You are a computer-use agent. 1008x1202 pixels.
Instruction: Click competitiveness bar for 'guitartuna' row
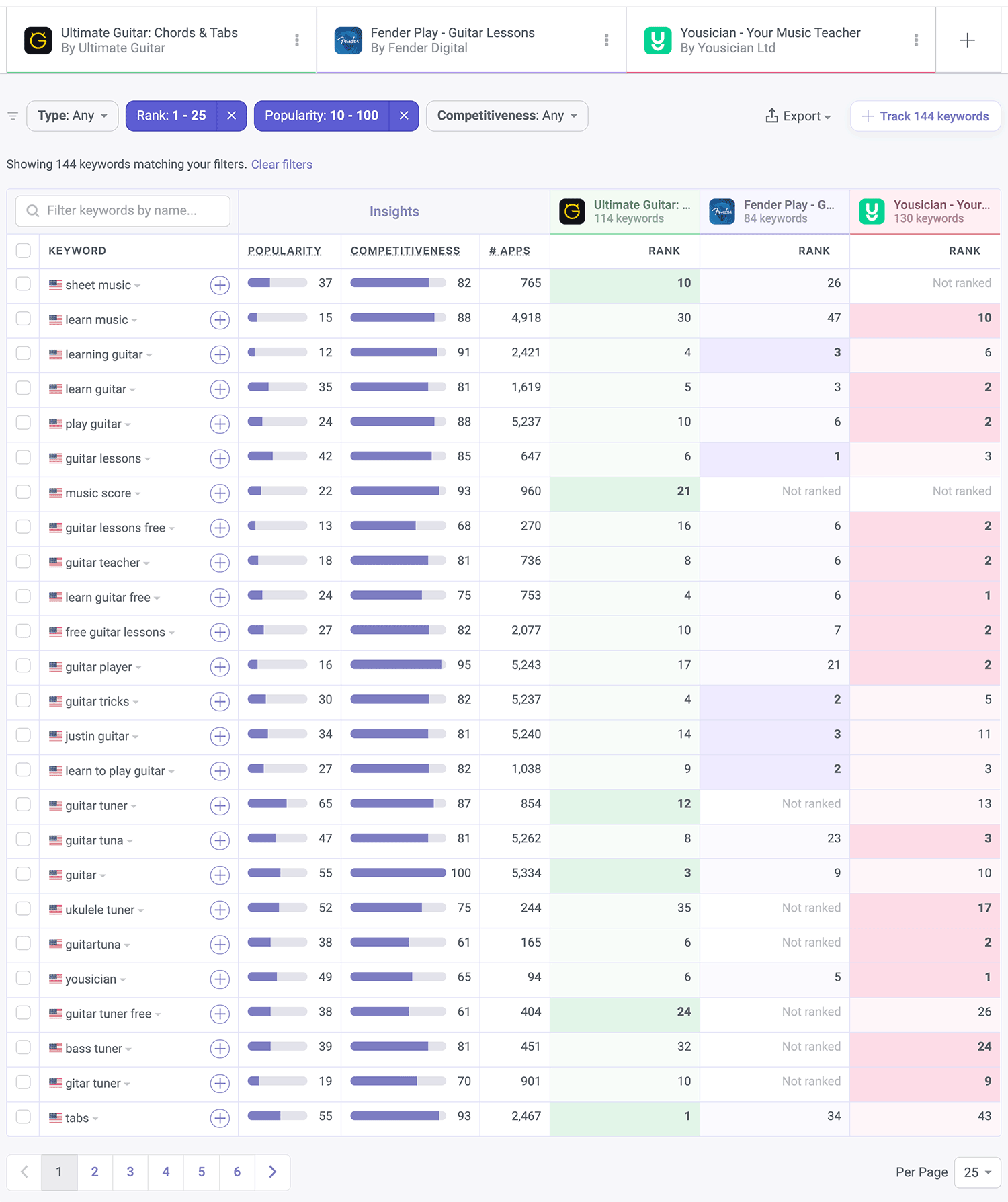tap(398, 943)
